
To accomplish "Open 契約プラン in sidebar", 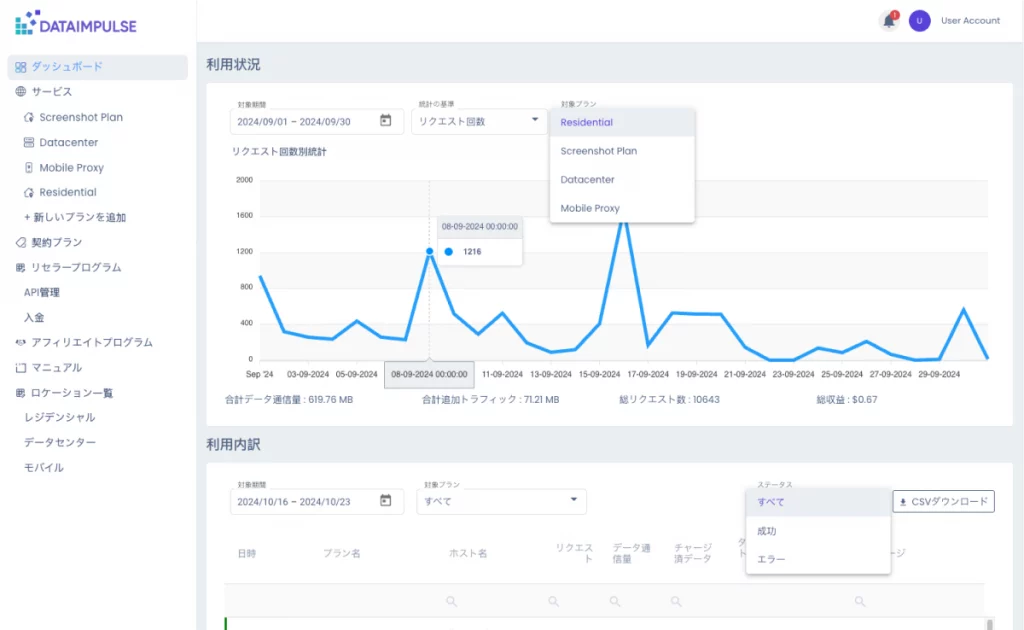I will [x=56, y=242].
